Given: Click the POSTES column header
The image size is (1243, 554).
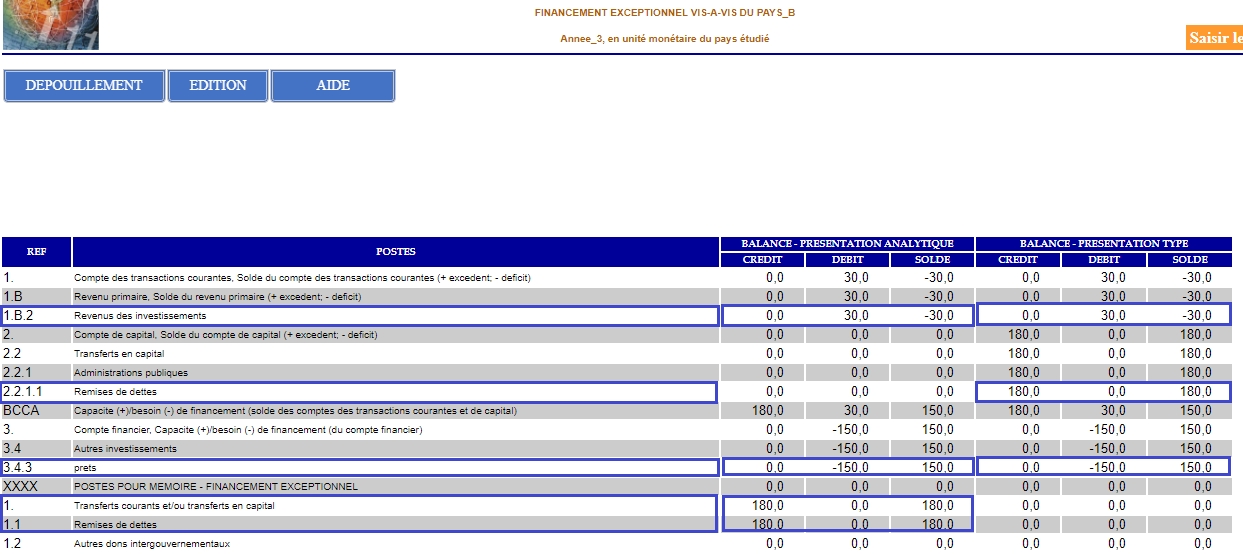Looking at the screenshot, I should pos(396,252).
